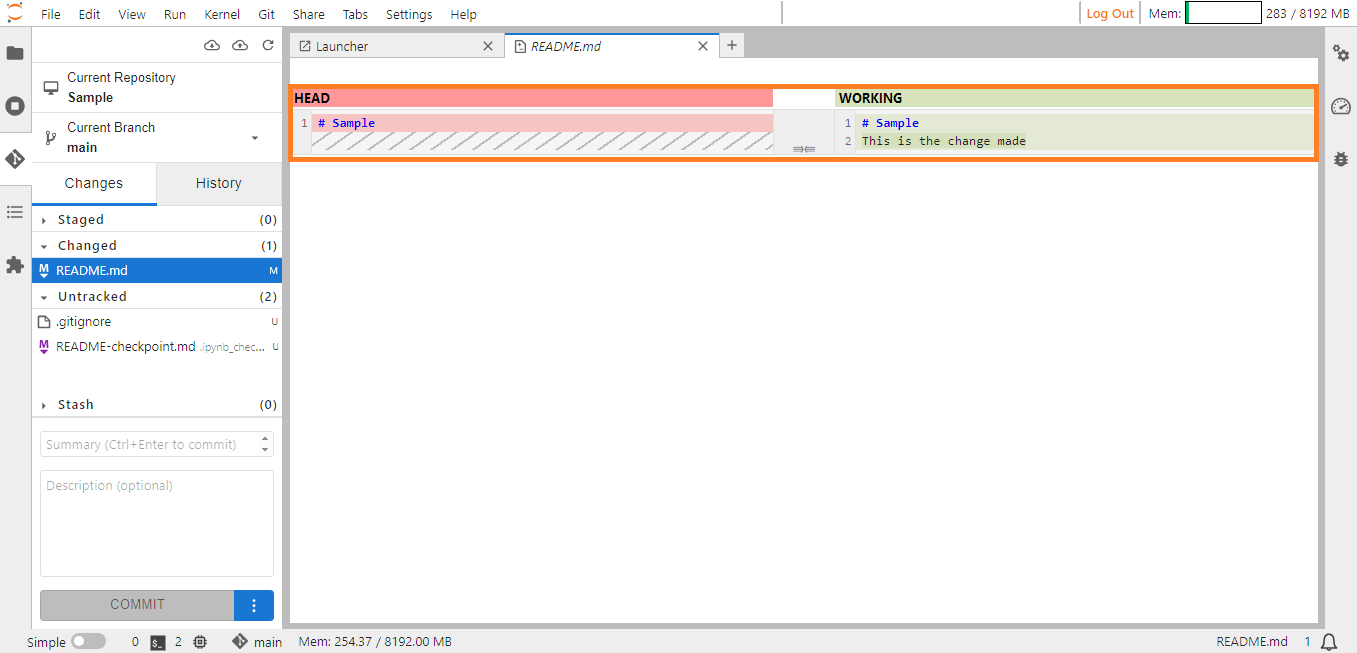This screenshot has height=653, width=1357.
Task: Open the Help menu
Action: 463,14
